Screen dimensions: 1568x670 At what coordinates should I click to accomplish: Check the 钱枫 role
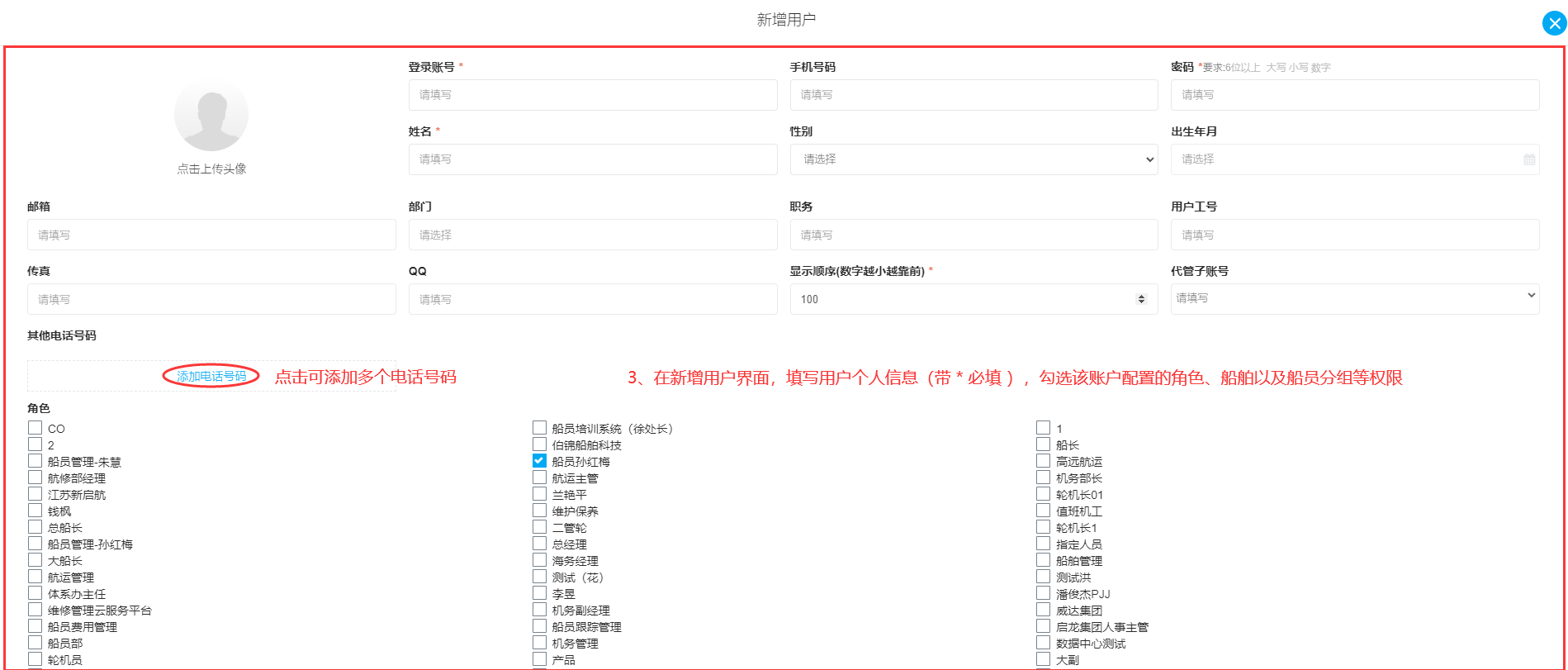(35, 511)
